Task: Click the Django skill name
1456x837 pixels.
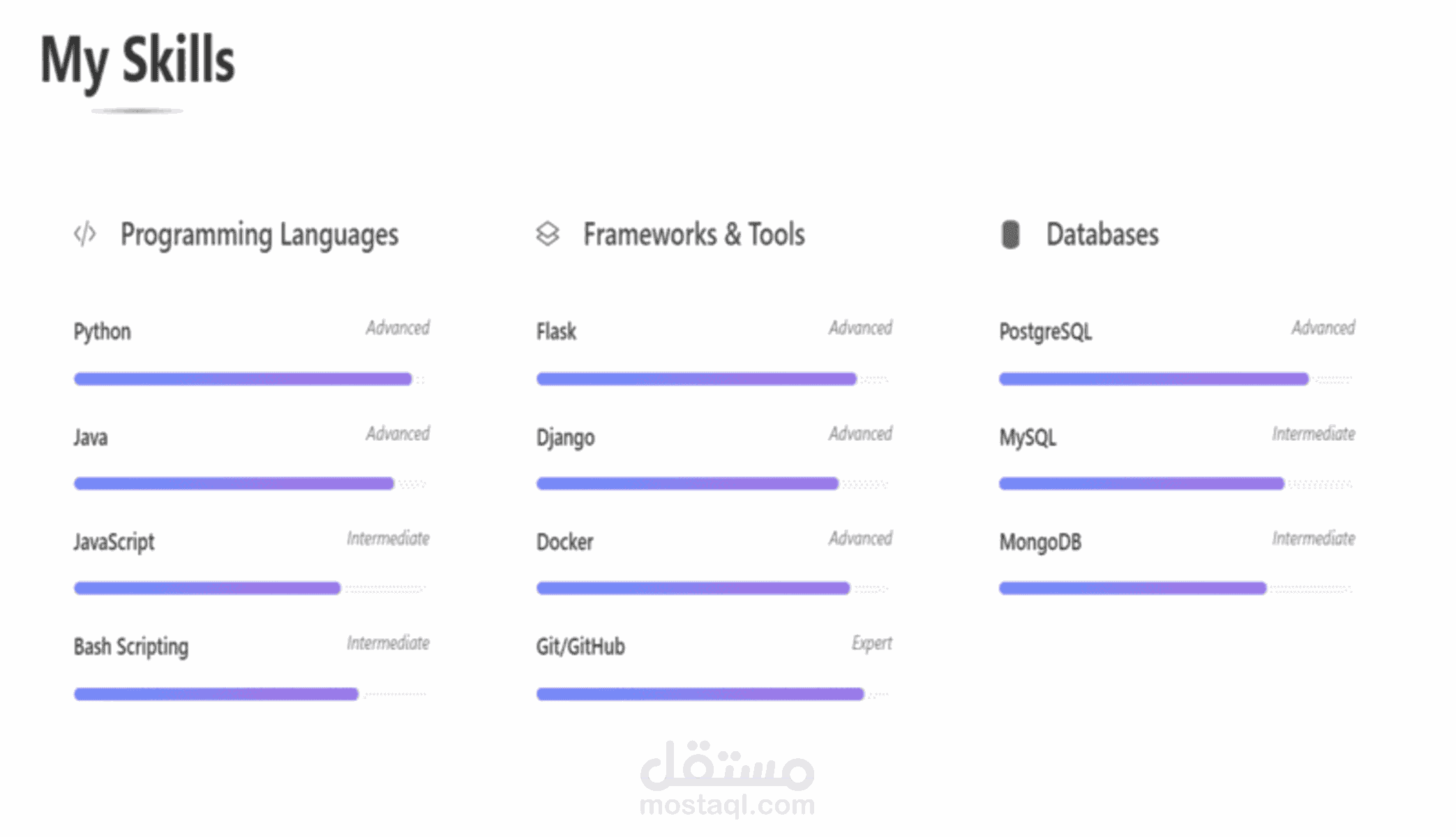Action: [565, 438]
